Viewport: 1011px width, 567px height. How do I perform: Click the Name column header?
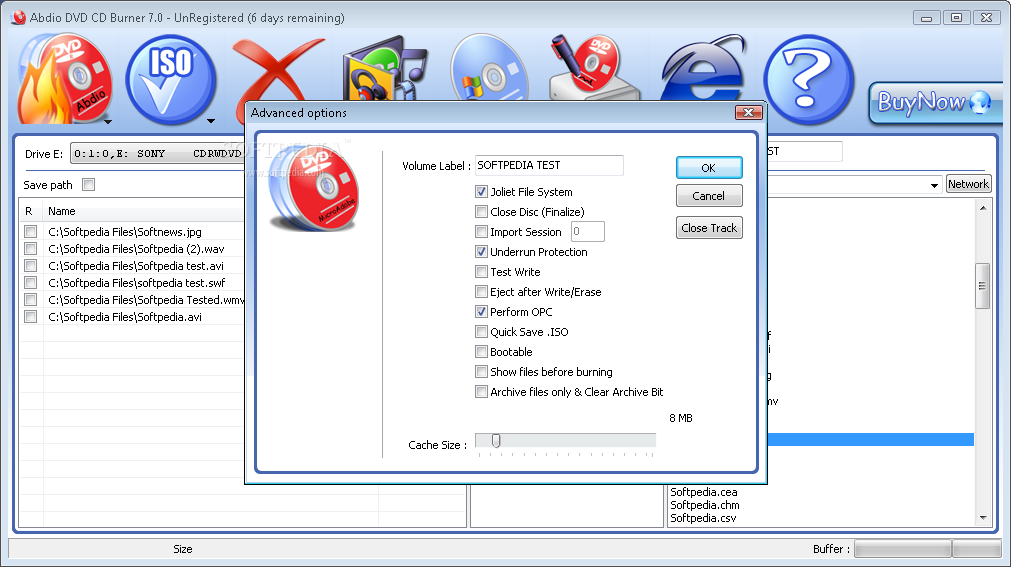(62, 211)
